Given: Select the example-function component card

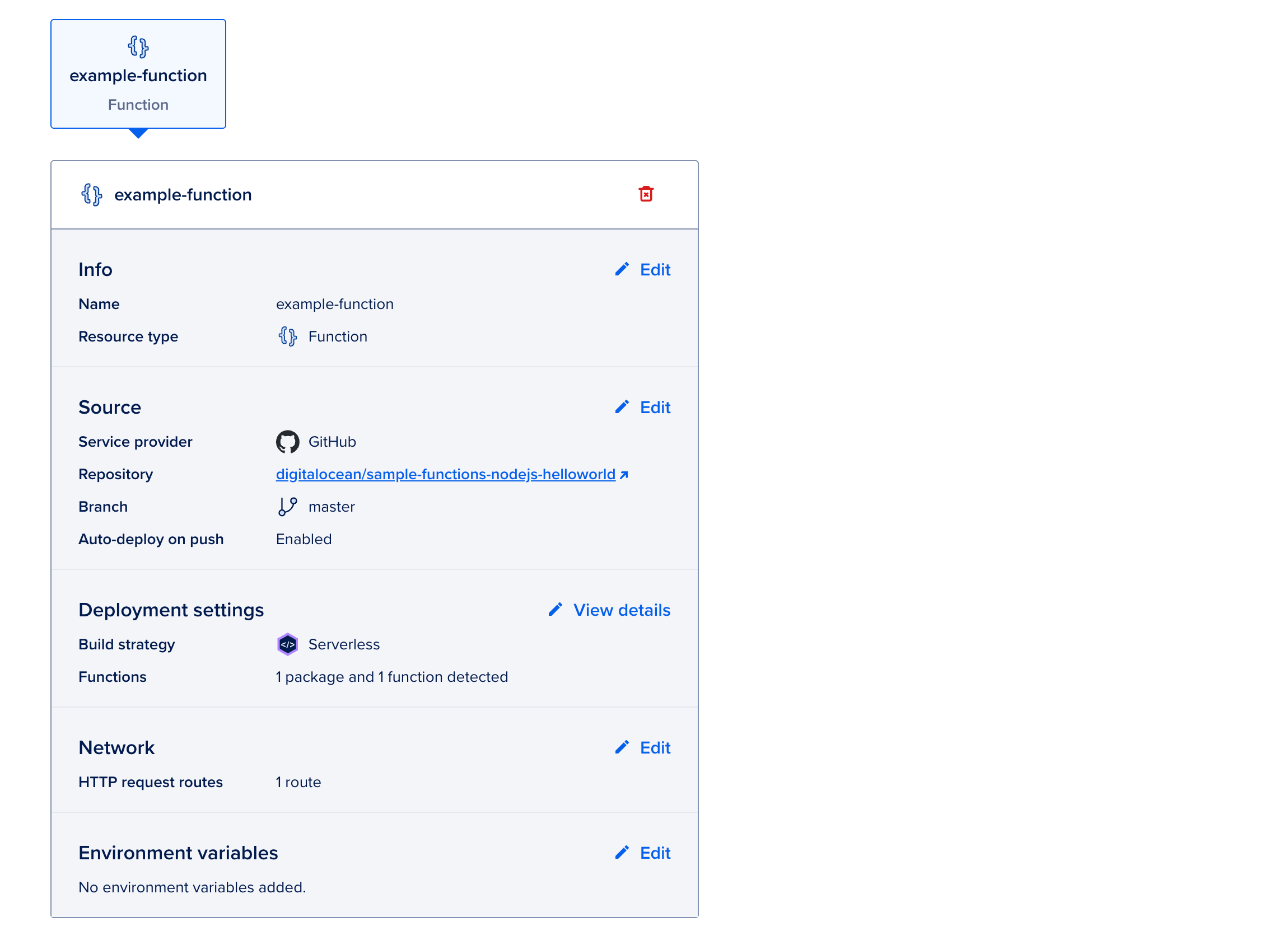Looking at the screenshot, I should tap(138, 74).
